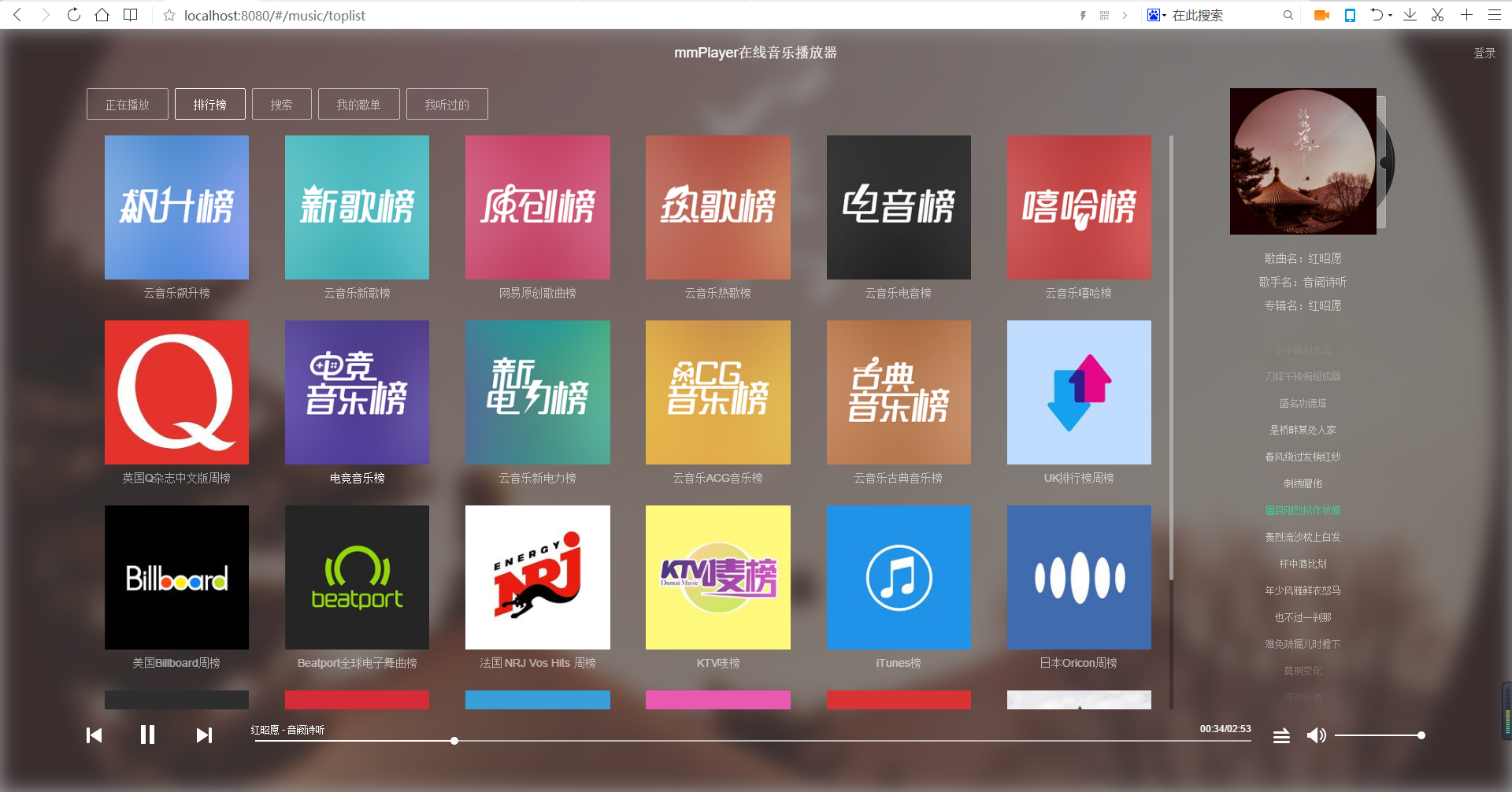Screen dimensions: 1512x792
Task: Open the 我听过的 tab
Action: click(447, 104)
